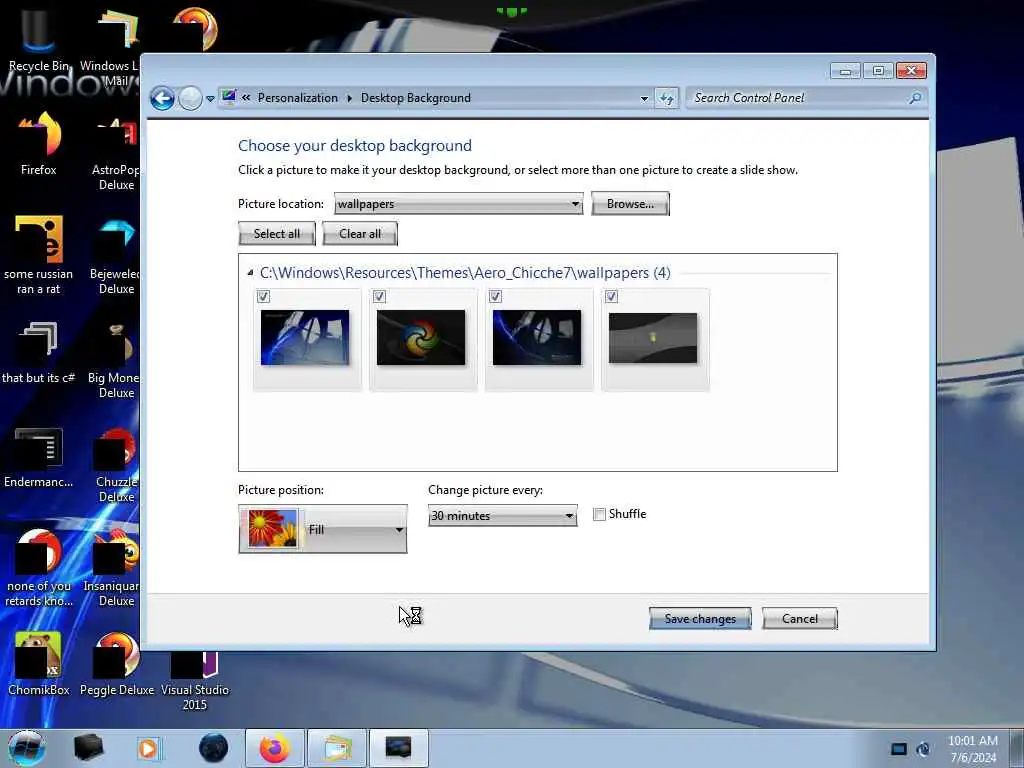Collapse the wallpapers folder group
Image resolution: width=1024 pixels, height=768 pixels.
(x=250, y=273)
